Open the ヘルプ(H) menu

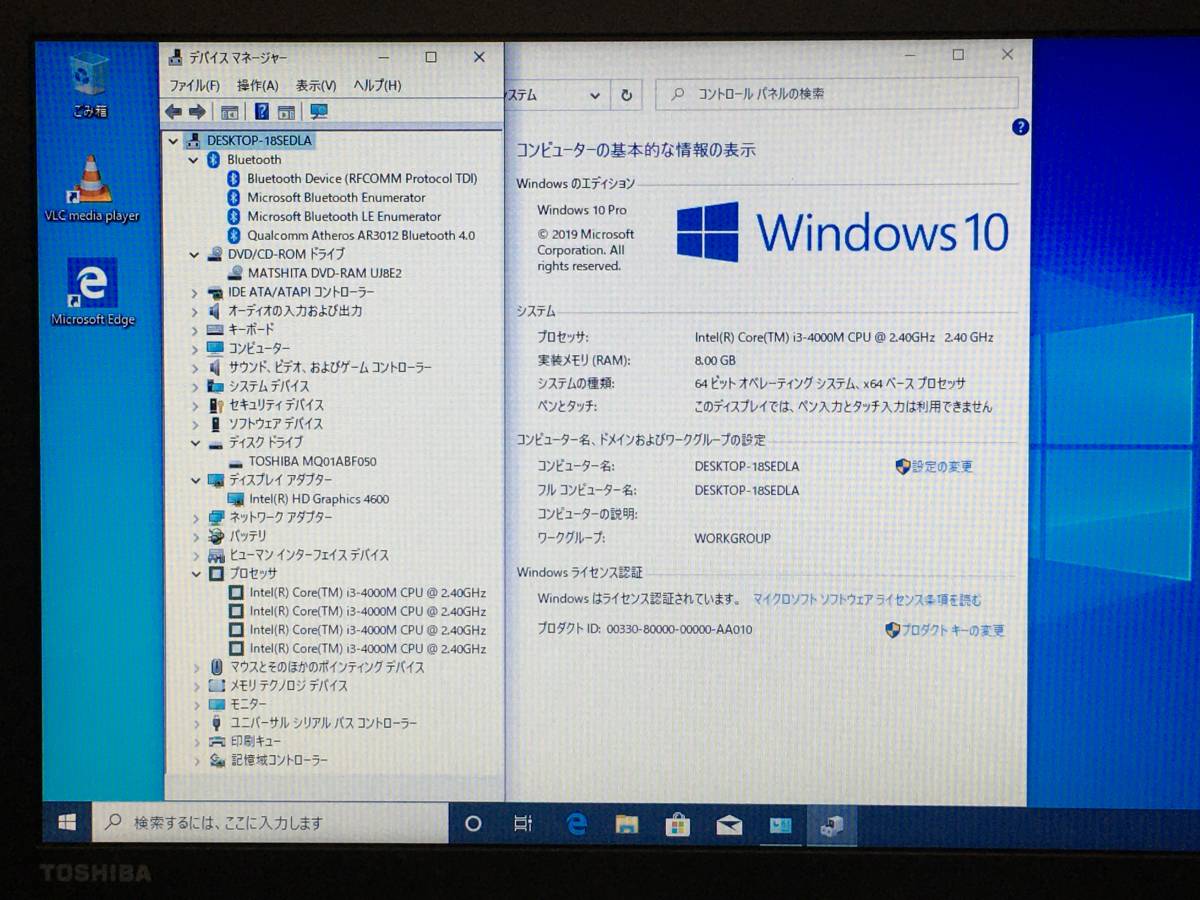378,86
